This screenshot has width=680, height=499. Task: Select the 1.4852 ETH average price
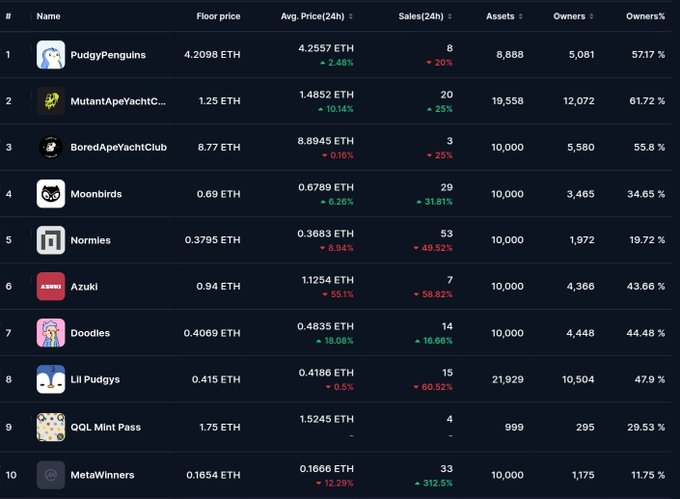coord(327,95)
